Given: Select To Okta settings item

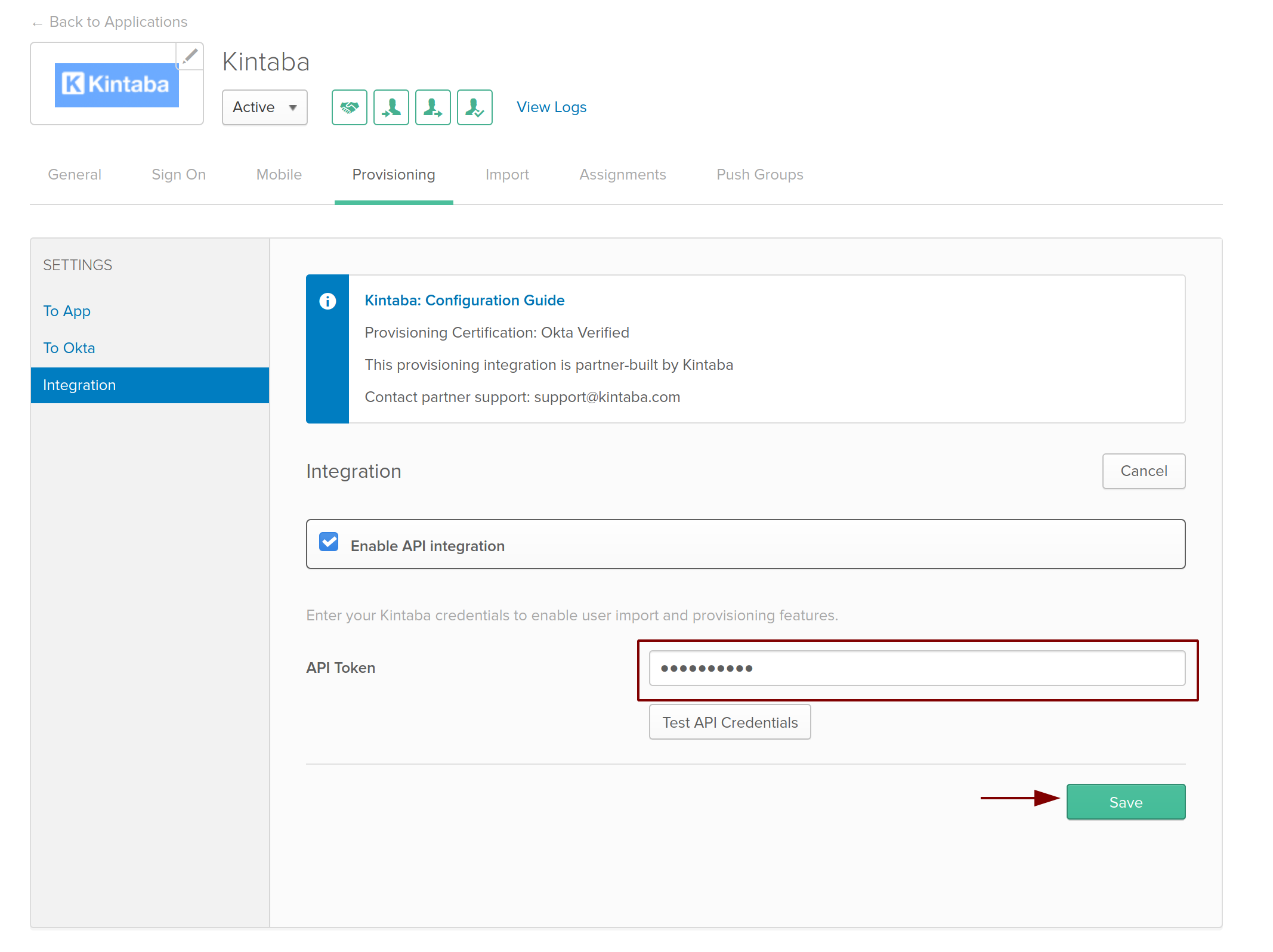Looking at the screenshot, I should click(x=69, y=348).
